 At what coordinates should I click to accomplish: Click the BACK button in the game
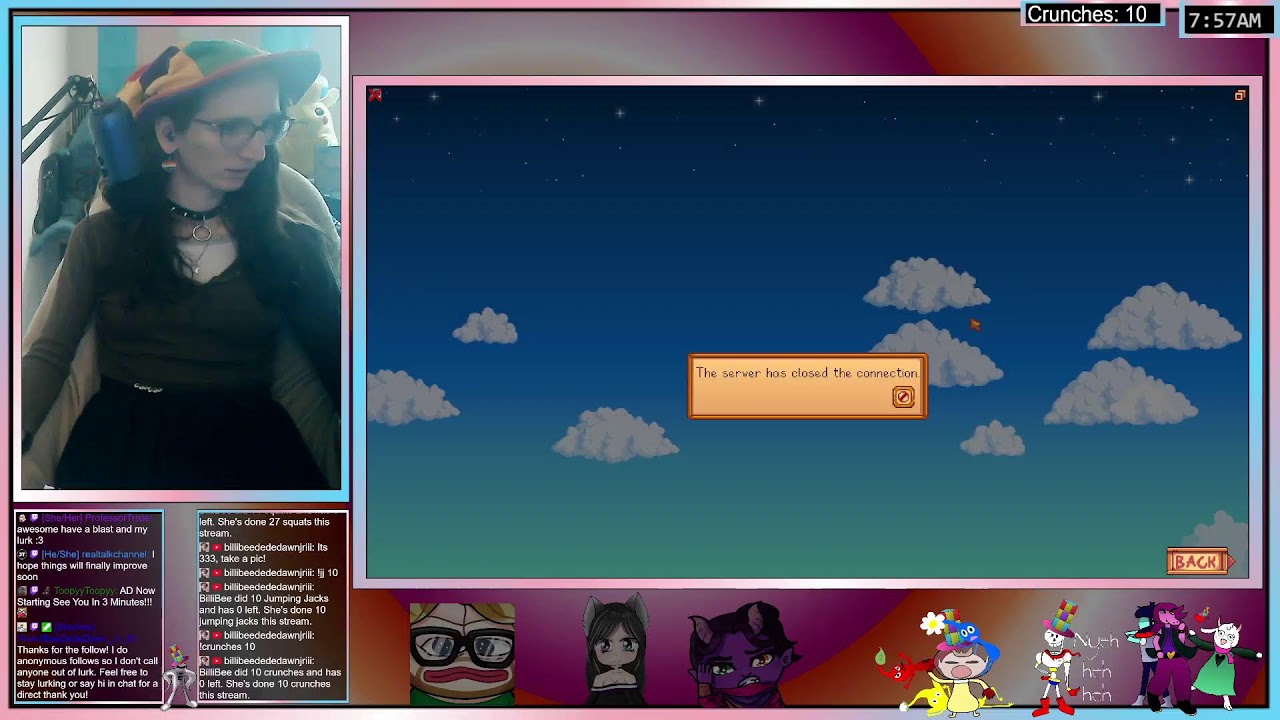click(x=1200, y=562)
